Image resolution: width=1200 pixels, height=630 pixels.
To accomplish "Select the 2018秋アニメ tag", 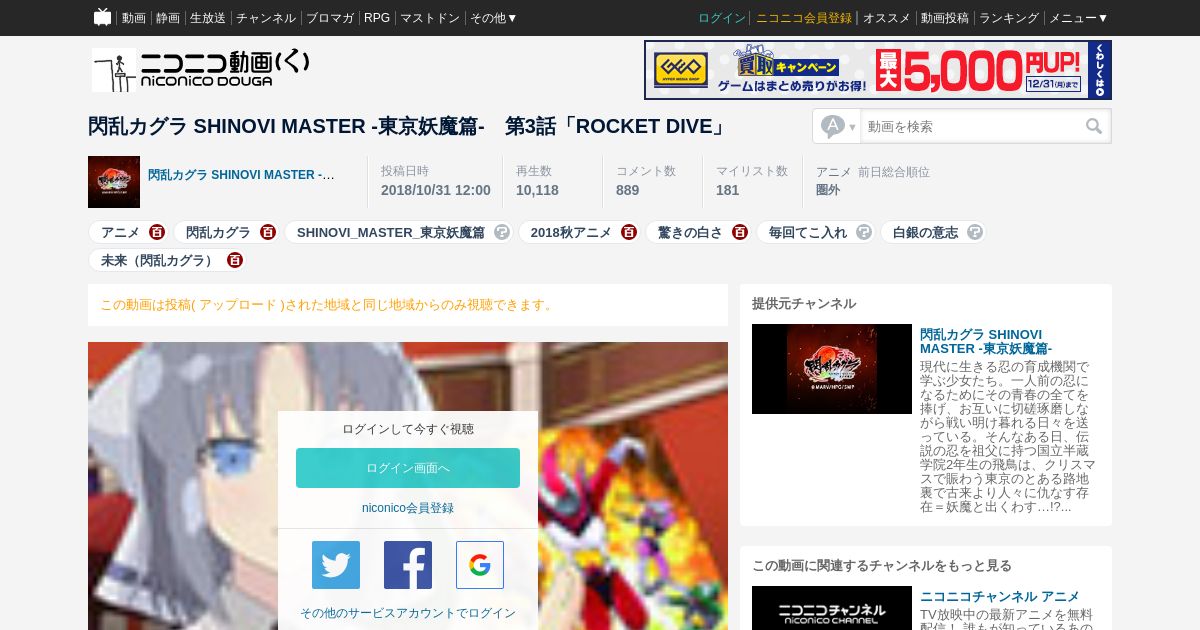I will pyautogui.click(x=571, y=232).
